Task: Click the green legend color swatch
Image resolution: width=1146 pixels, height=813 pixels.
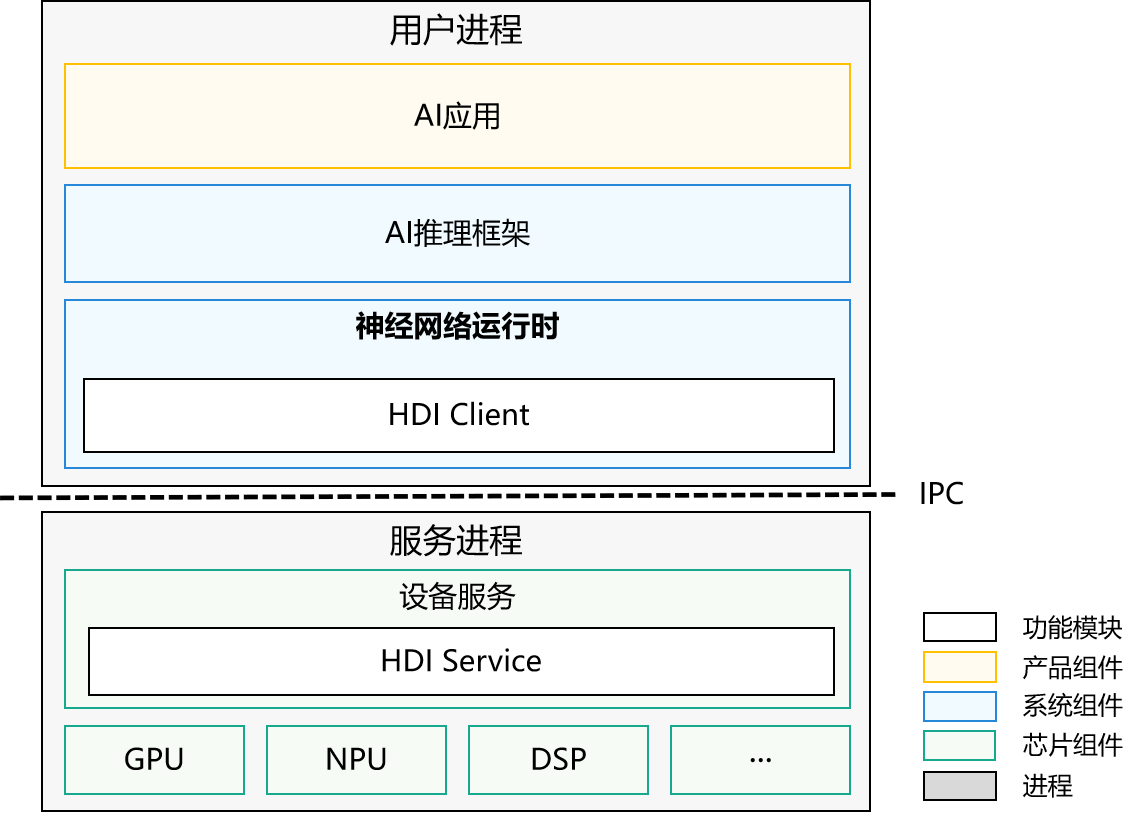Action: [959, 746]
